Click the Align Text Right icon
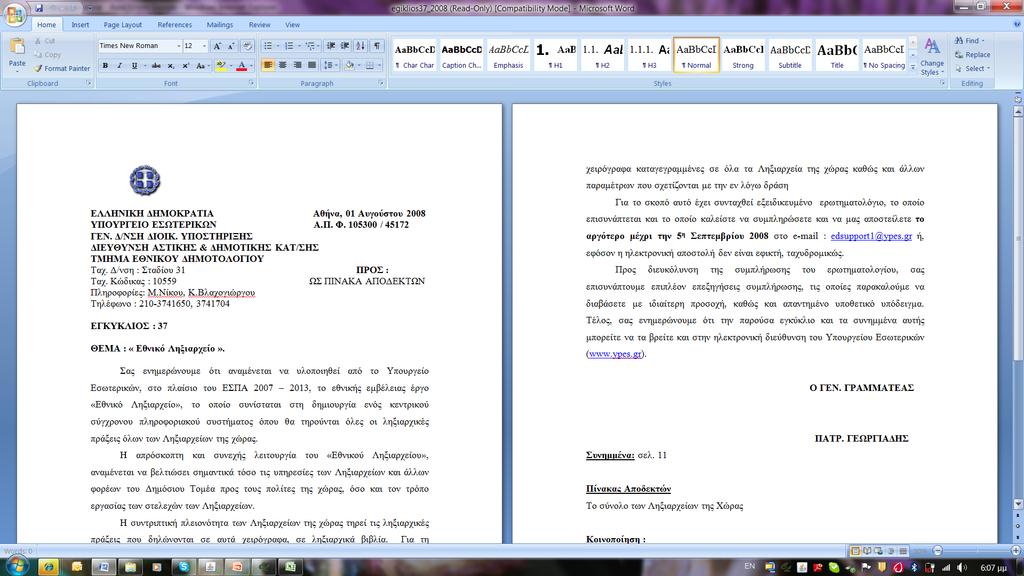Image resolution: width=1024 pixels, height=576 pixels. 297,65
